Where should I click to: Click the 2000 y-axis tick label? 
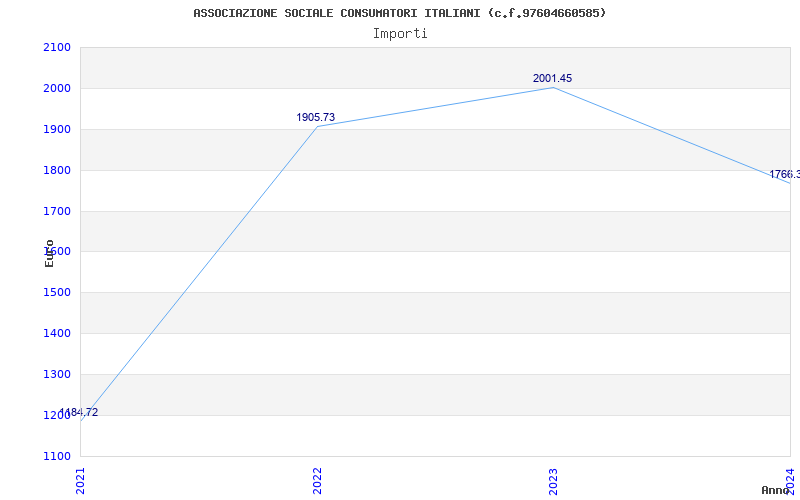[57, 88]
